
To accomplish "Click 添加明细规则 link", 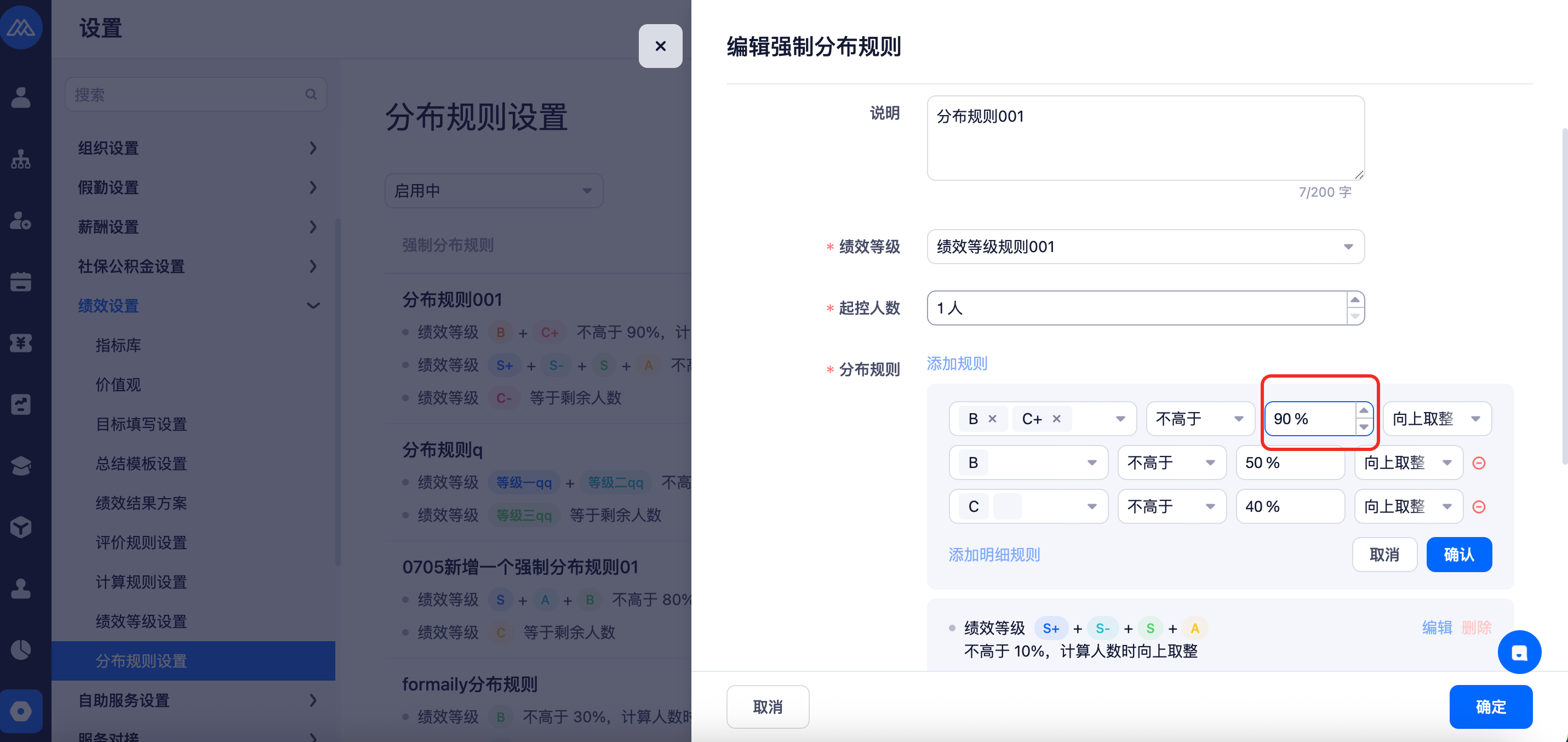I will [994, 555].
